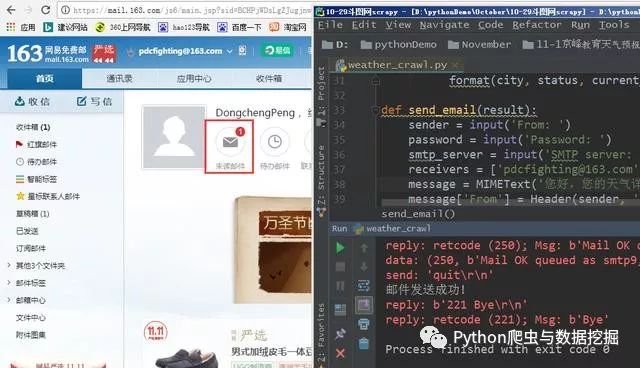This screenshot has height=368, width=640.
Task: Toggle scroll to end of console output
Action: [x=364, y=305]
